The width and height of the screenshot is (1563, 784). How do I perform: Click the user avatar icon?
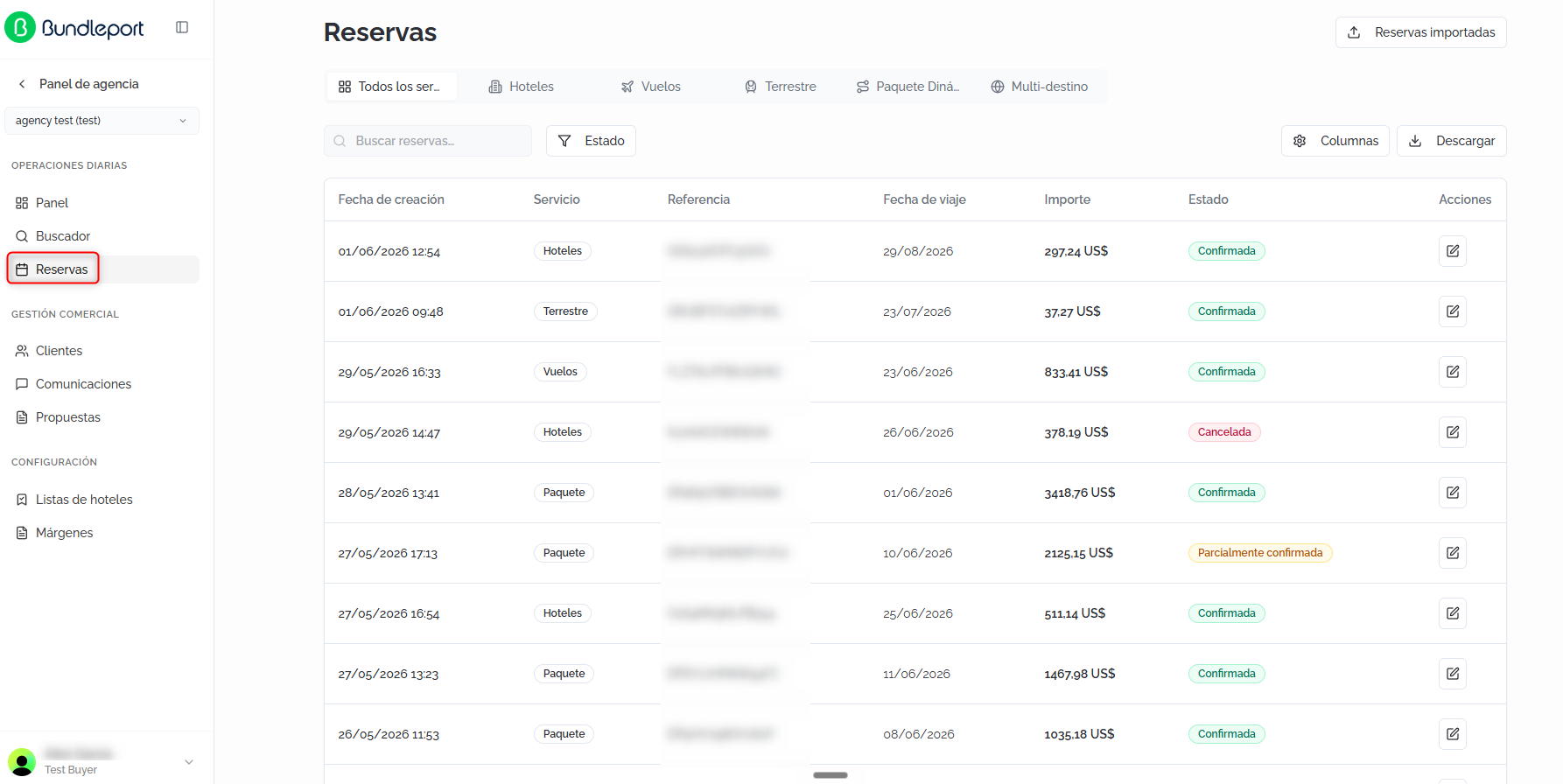pyautogui.click(x=22, y=762)
